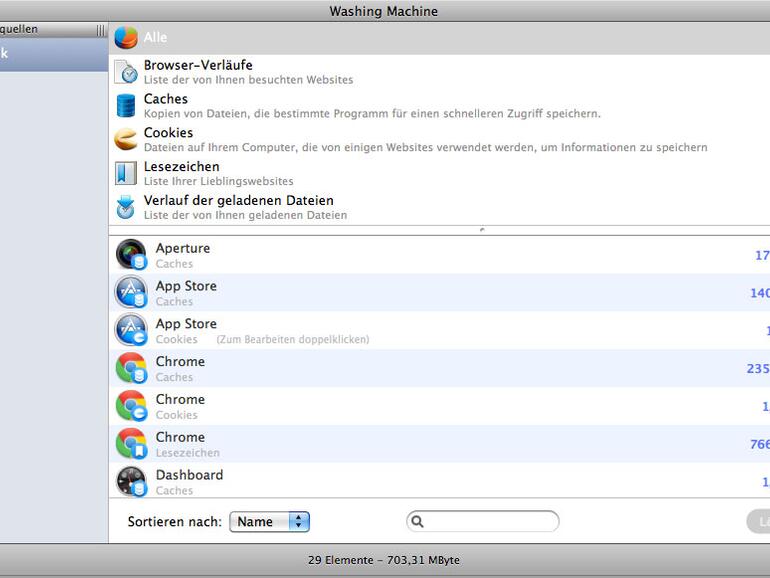The height and width of the screenshot is (578, 770).
Task: Click the split view divider handle
Action: [482, 230]
